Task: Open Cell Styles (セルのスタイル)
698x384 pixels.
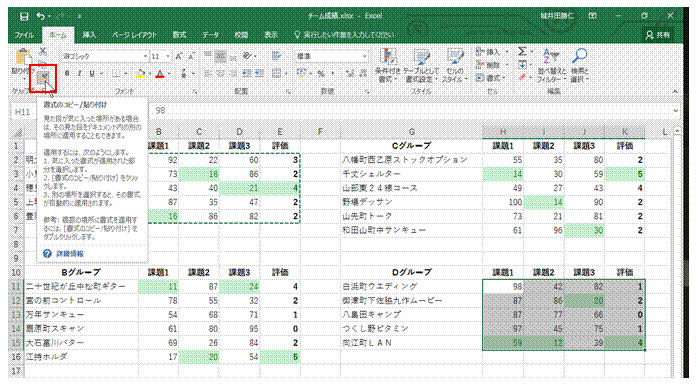Action: tap(455, 66)
